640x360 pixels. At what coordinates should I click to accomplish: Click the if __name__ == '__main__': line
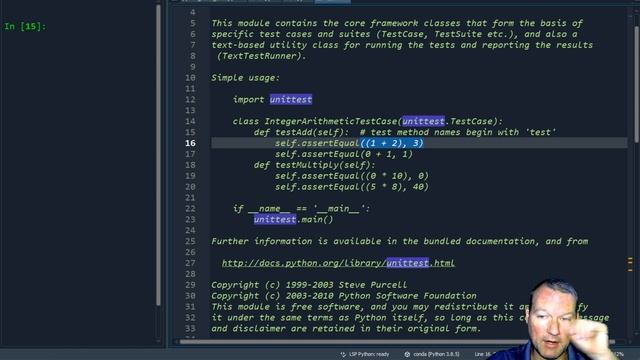tap(301, 209)
